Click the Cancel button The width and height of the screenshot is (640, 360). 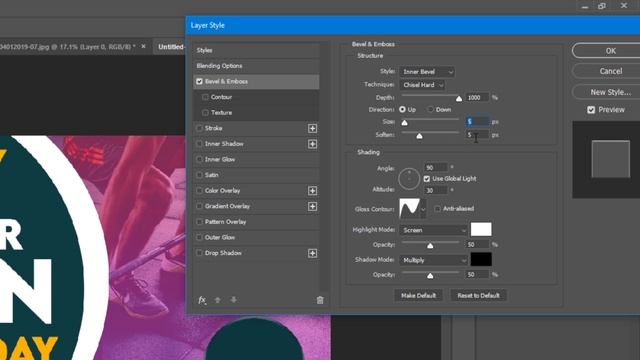coord(610,71)
